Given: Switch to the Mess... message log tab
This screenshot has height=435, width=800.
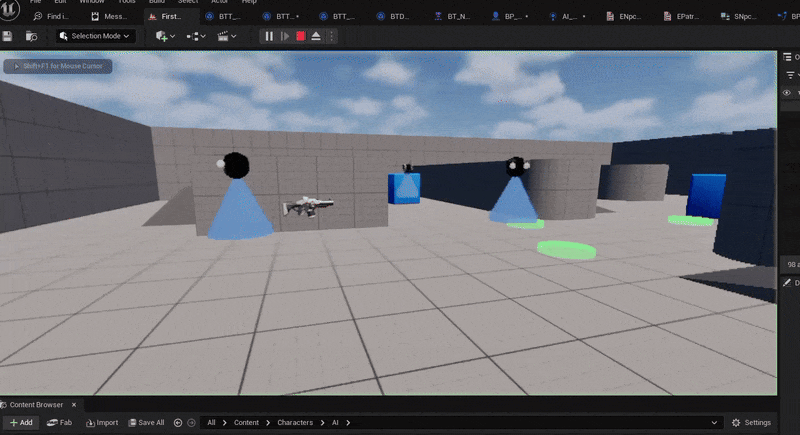Looking at the screenshot, I should [109, 16].
